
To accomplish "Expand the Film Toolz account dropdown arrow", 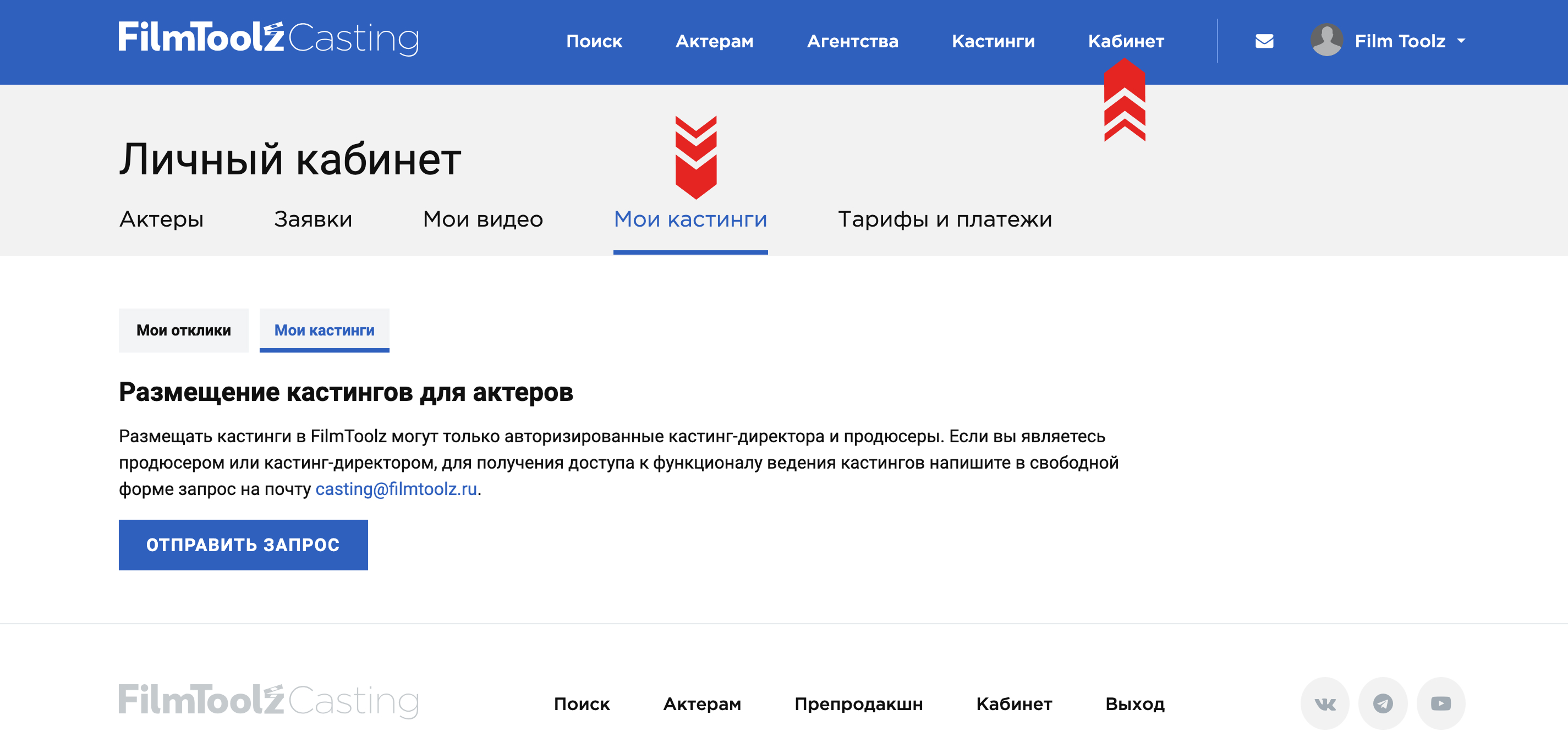I will [1461, 41].
